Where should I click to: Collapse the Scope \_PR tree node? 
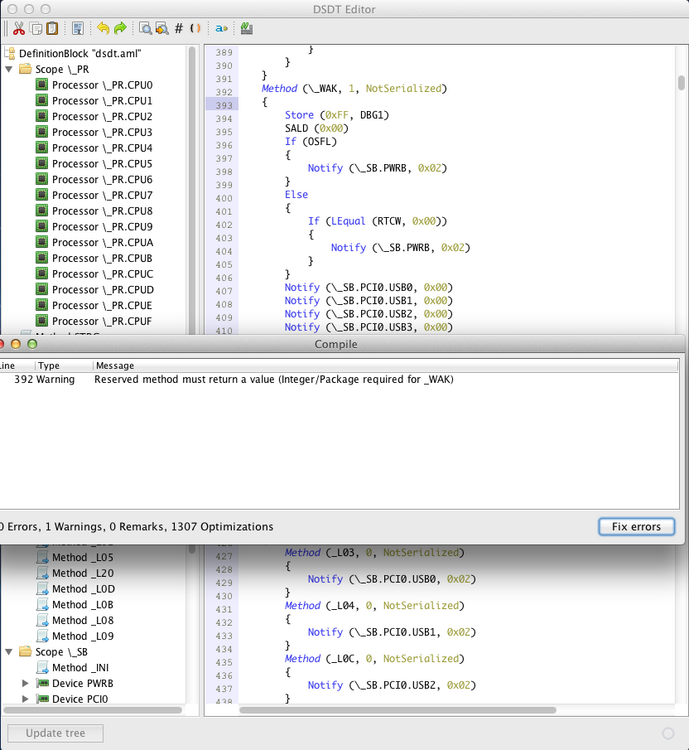click(9, 69)
